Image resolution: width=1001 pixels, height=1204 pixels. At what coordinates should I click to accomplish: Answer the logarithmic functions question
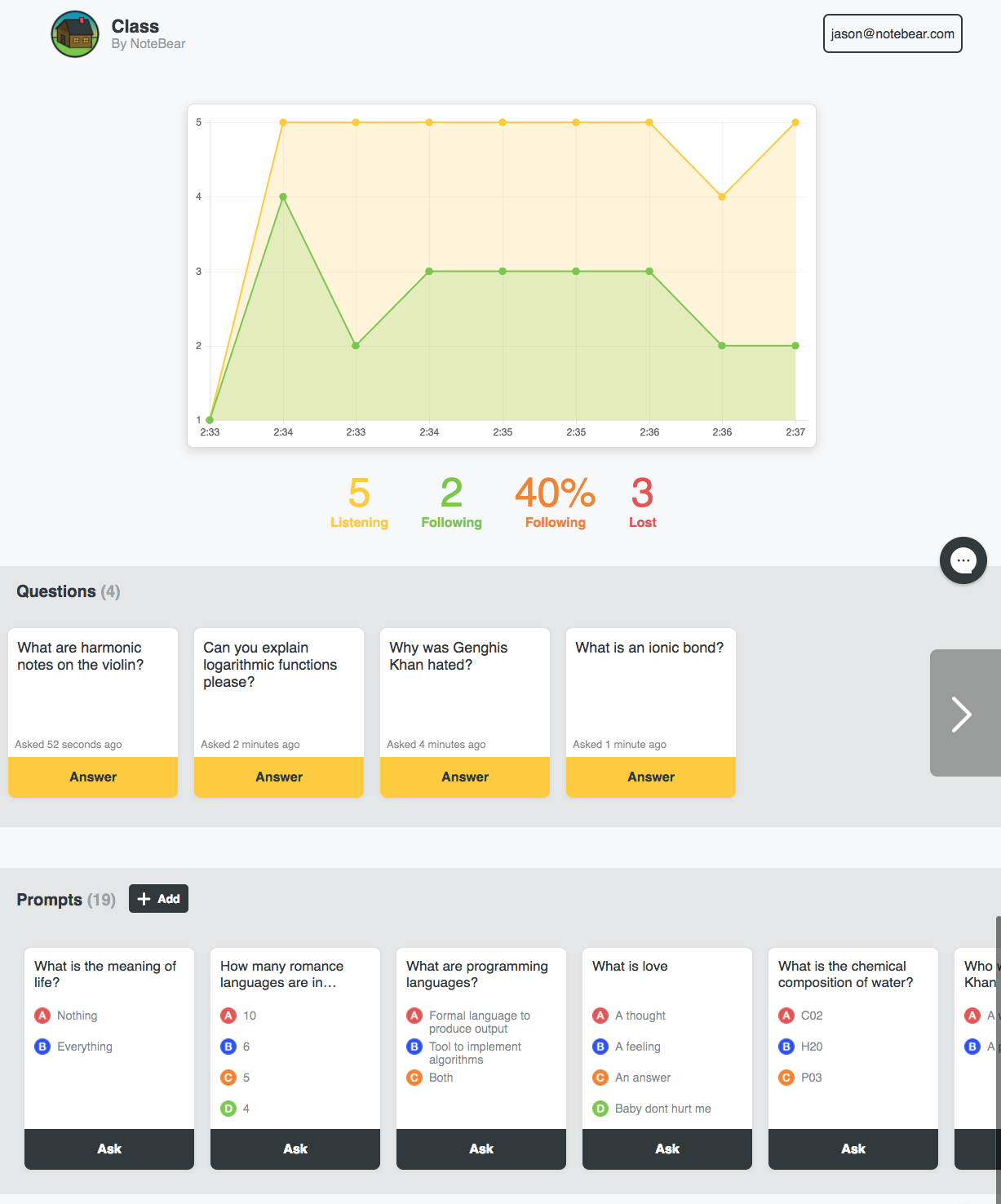279,777
